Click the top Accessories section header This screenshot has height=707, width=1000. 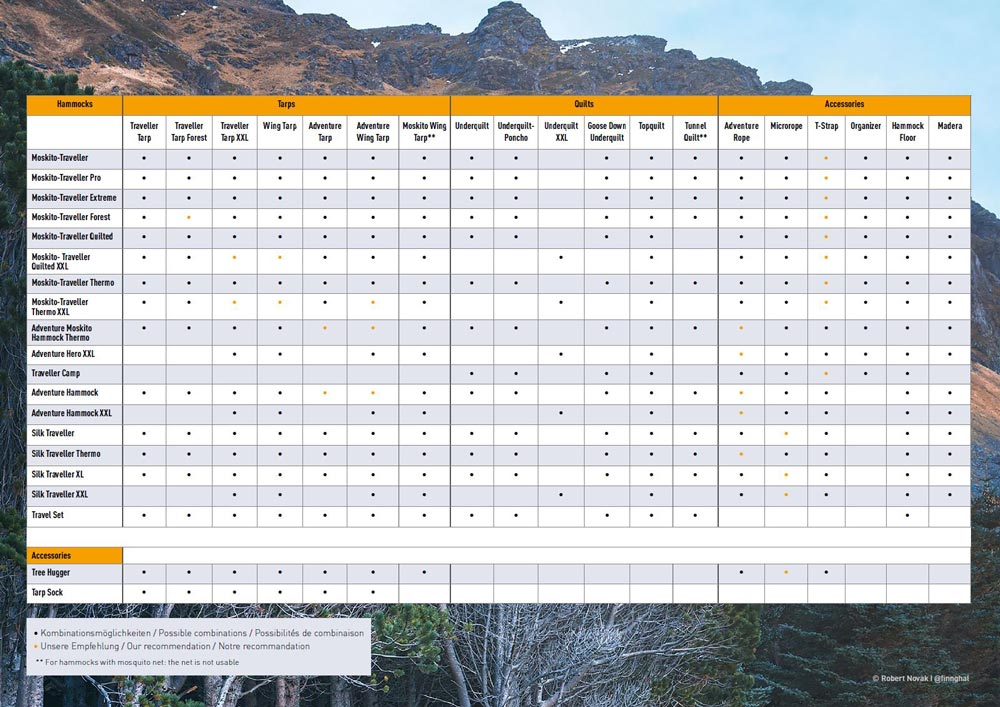(x=844, y=104)
